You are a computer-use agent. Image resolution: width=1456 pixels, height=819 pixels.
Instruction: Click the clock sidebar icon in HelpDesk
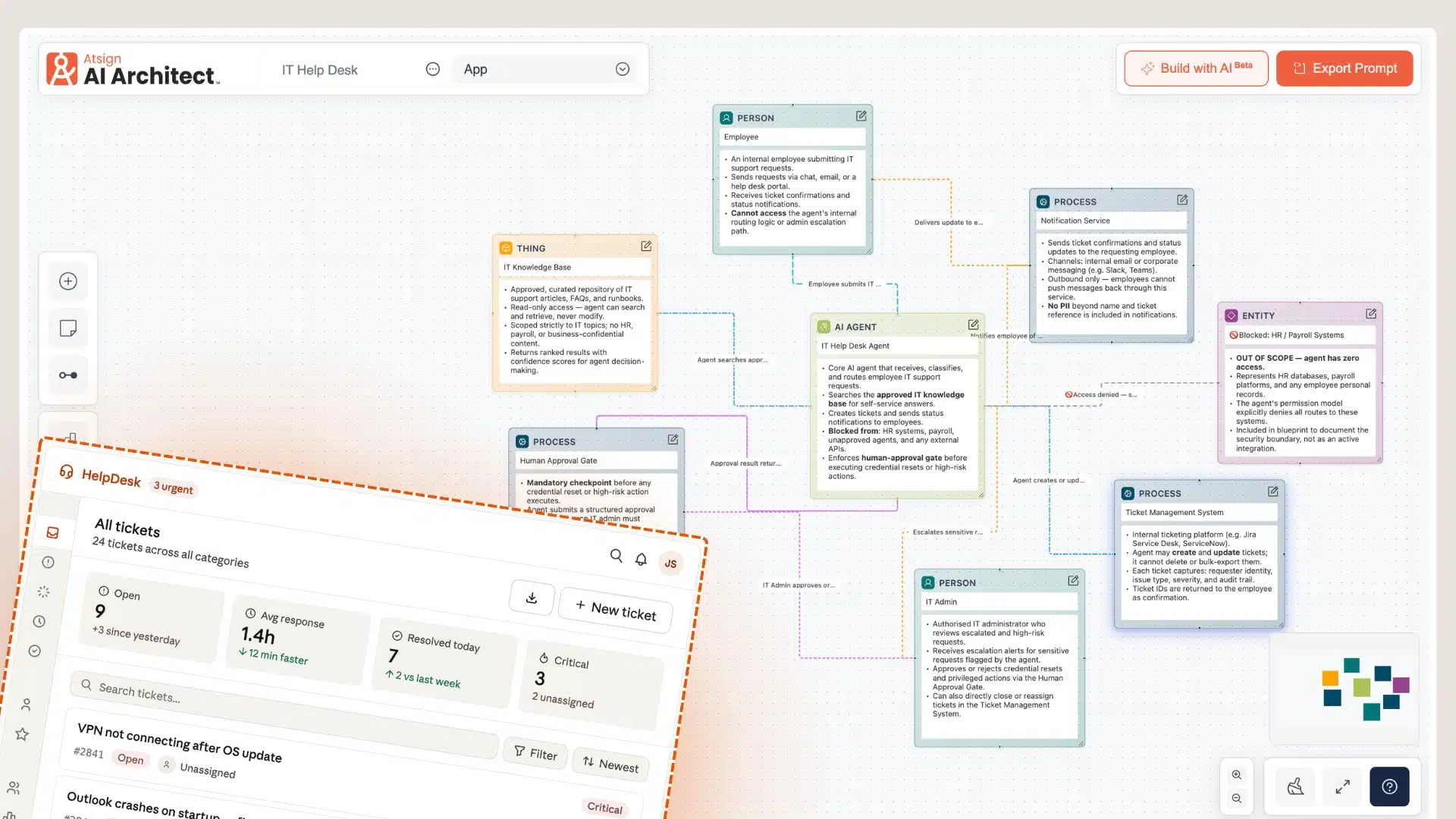click(39, 621)
